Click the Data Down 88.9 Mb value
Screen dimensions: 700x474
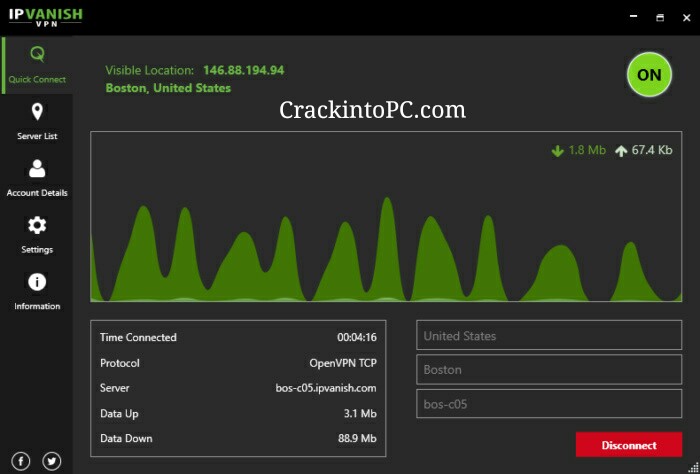click(x=357, y=438)
